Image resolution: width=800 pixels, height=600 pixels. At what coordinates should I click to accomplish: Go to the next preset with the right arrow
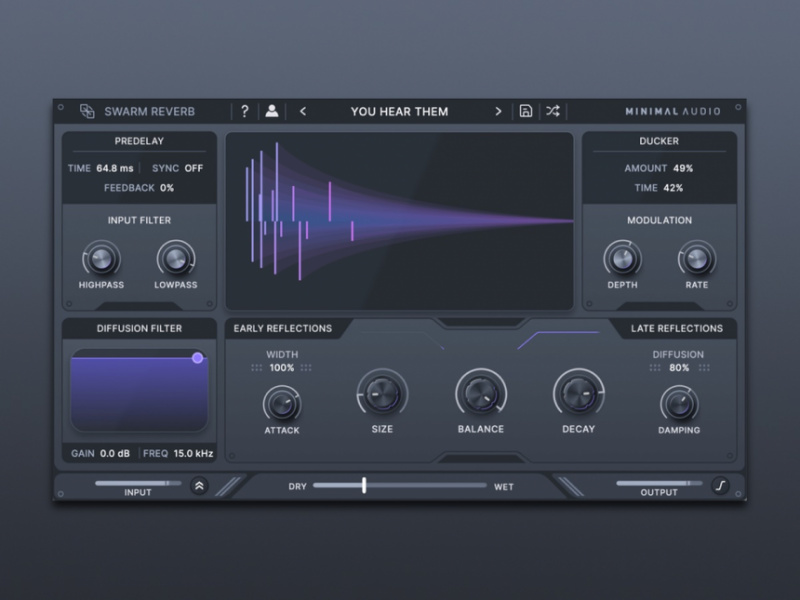coord(498,111)
